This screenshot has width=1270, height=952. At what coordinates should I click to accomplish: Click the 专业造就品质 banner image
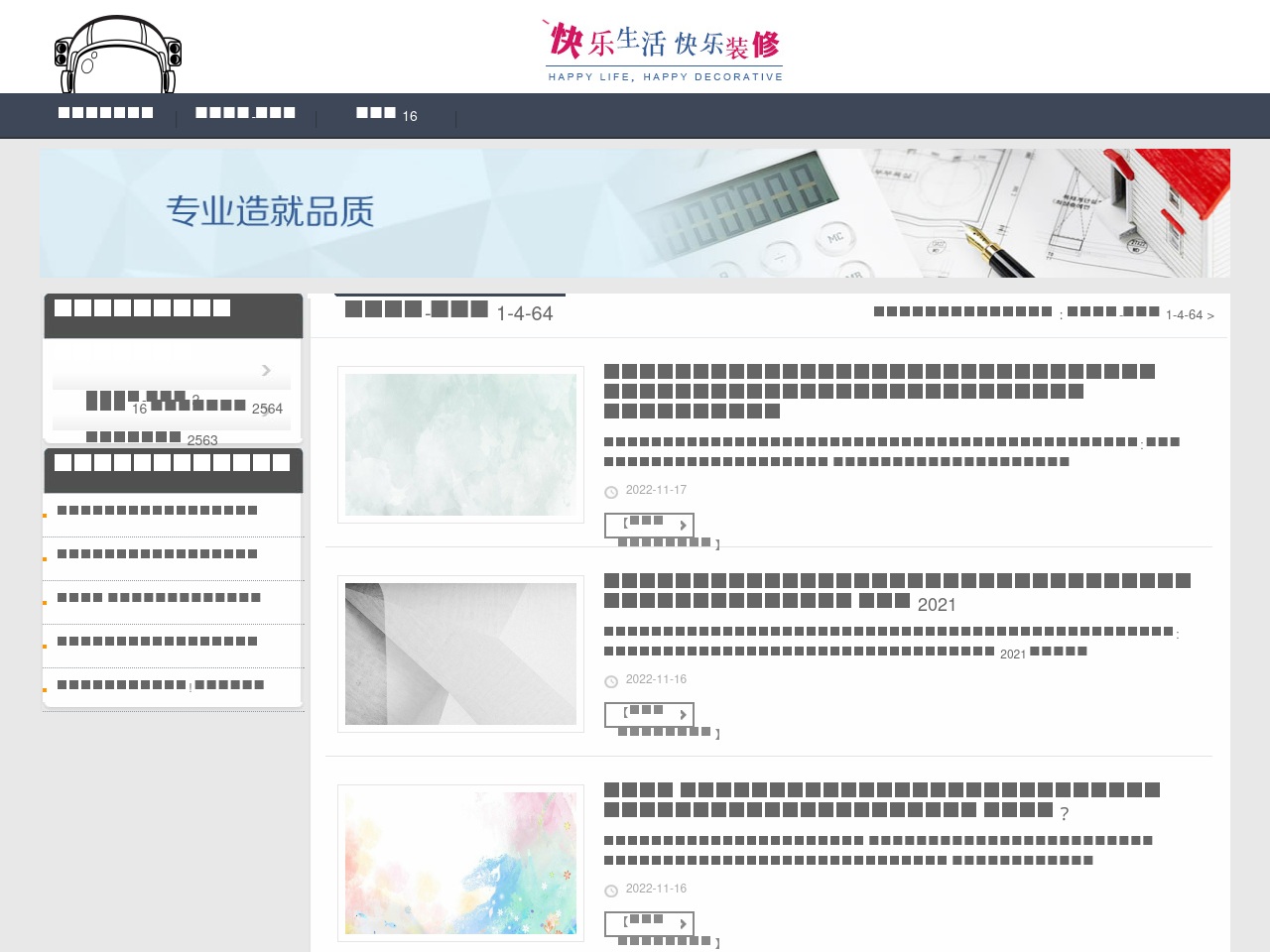tap(635, 213)
